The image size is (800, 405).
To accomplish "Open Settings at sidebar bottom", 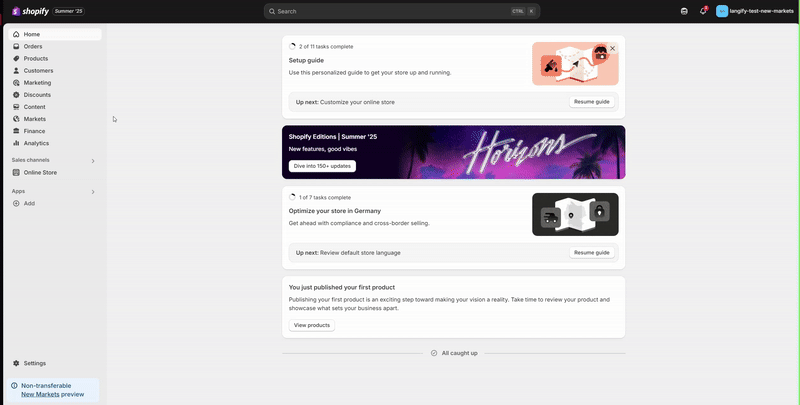I will (x=55, y=363).
